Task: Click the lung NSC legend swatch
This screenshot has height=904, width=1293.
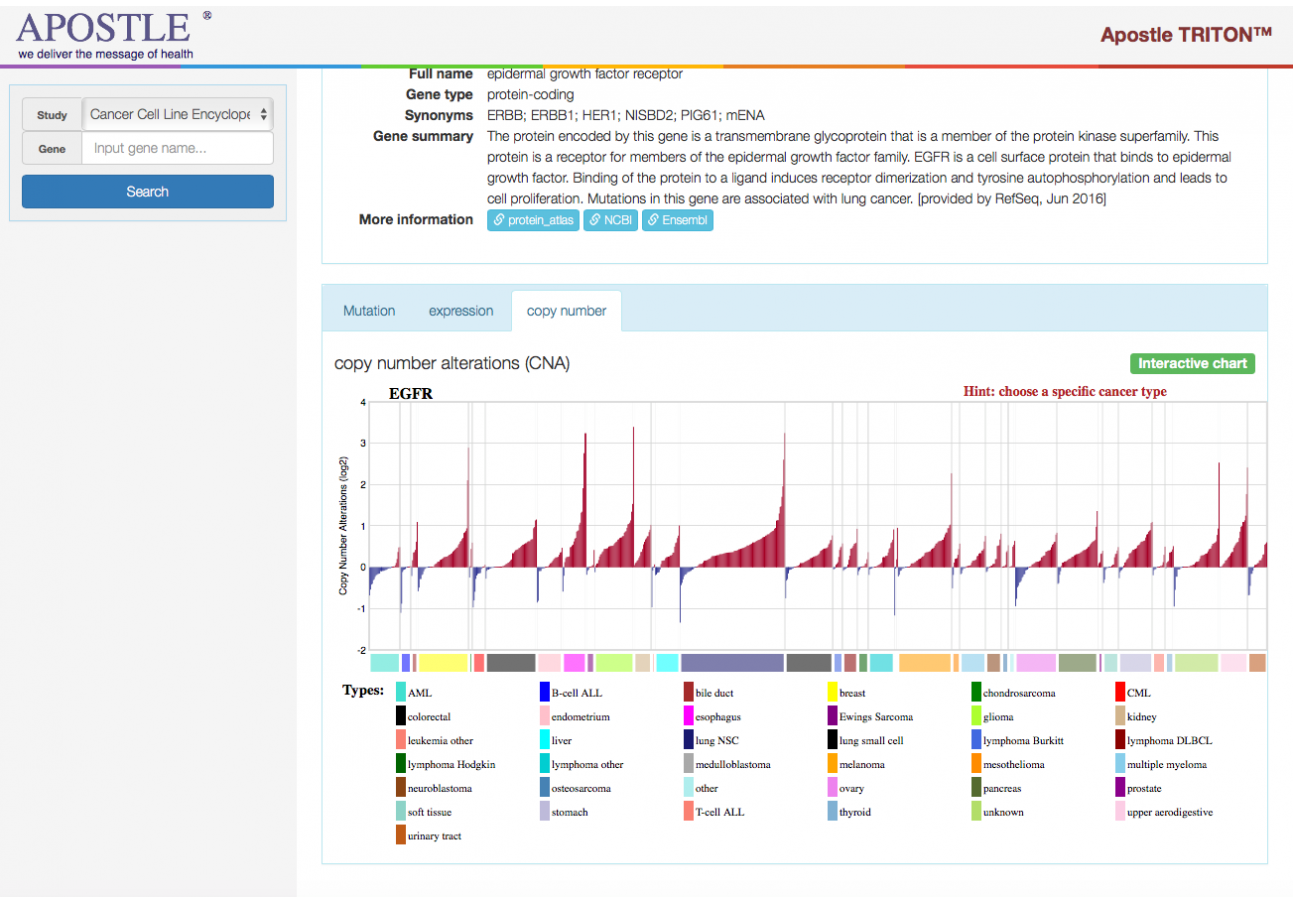Action: tap(689, 740)
